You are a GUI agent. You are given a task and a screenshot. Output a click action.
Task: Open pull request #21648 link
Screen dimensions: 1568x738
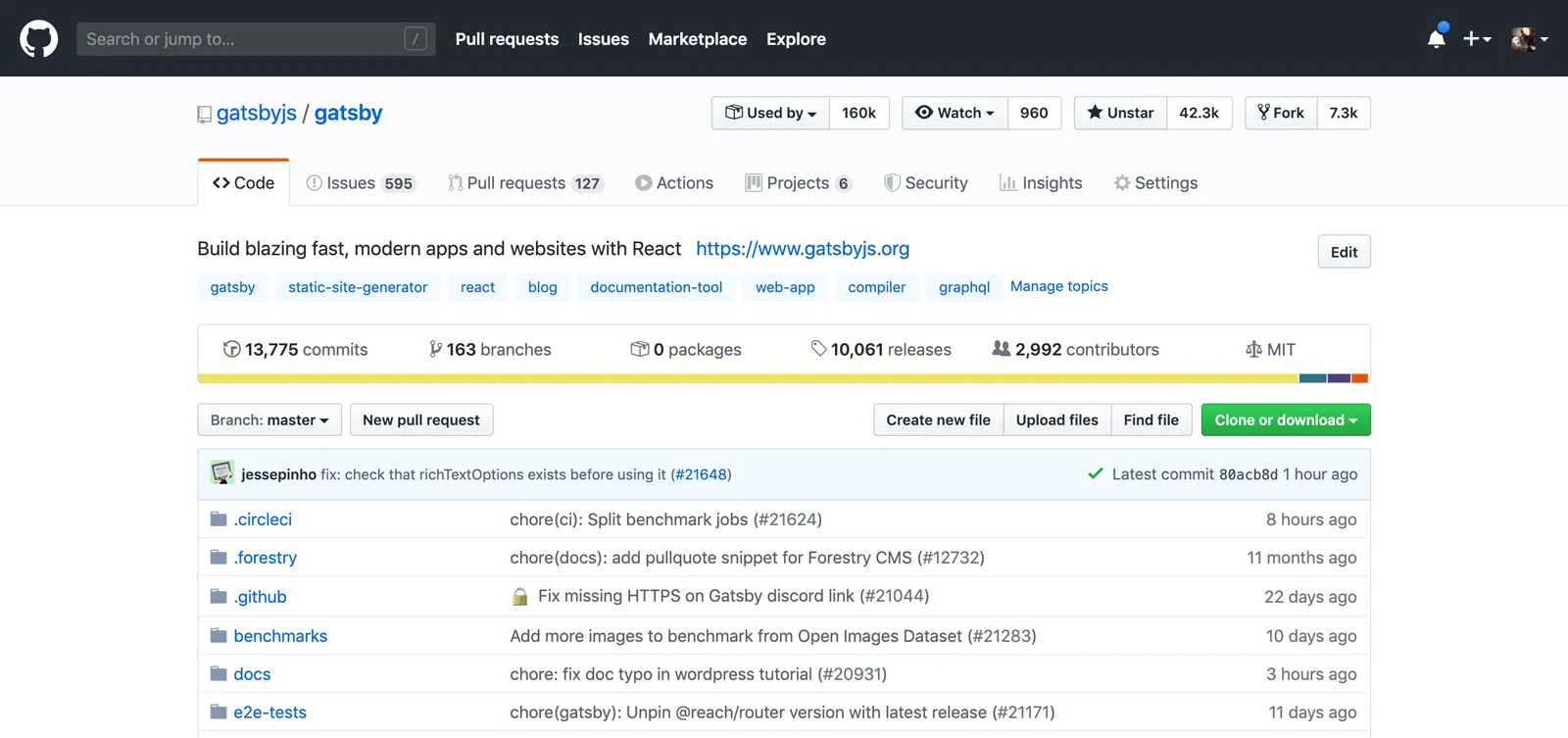[x=701, y=474]
